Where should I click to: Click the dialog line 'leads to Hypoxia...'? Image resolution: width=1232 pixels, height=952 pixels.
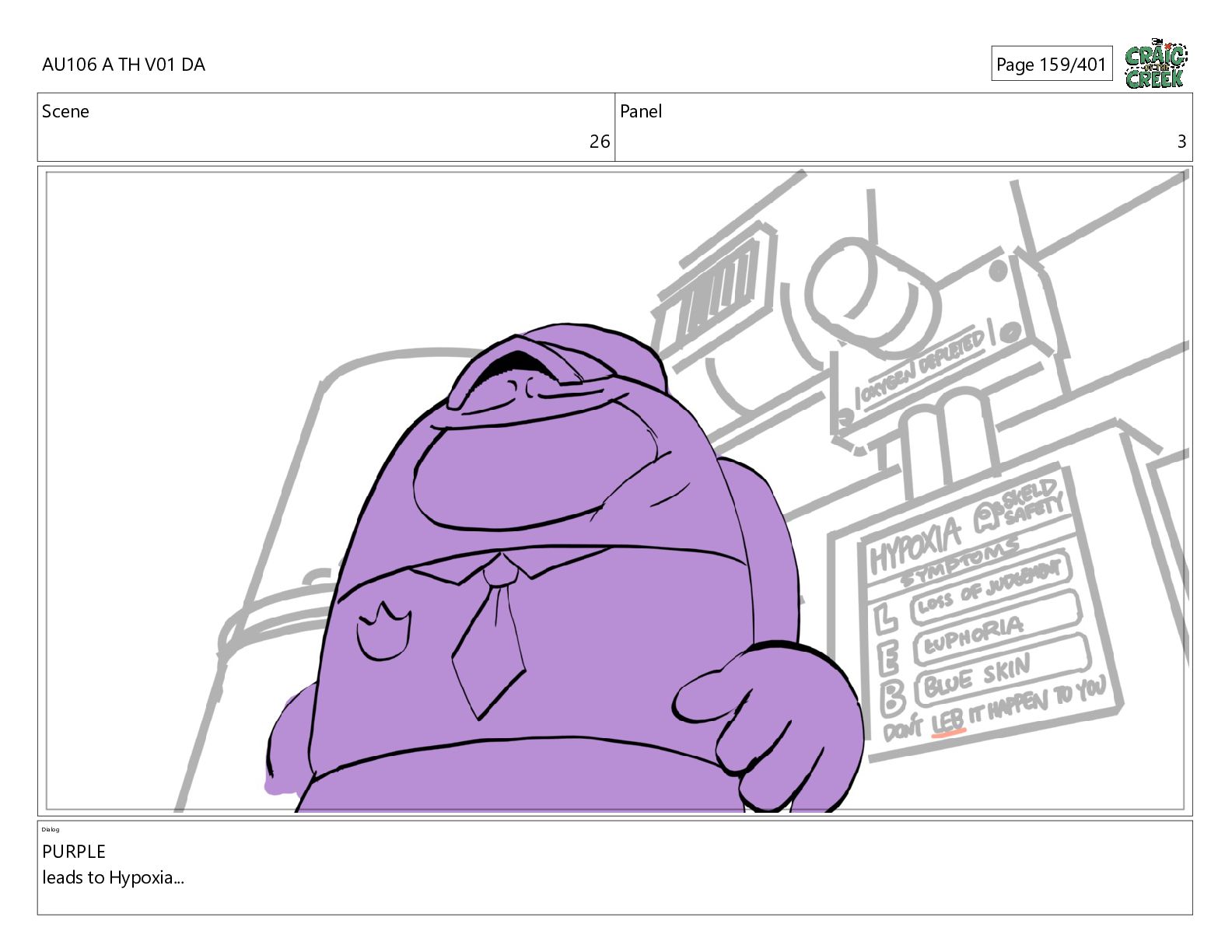(113, 878)
